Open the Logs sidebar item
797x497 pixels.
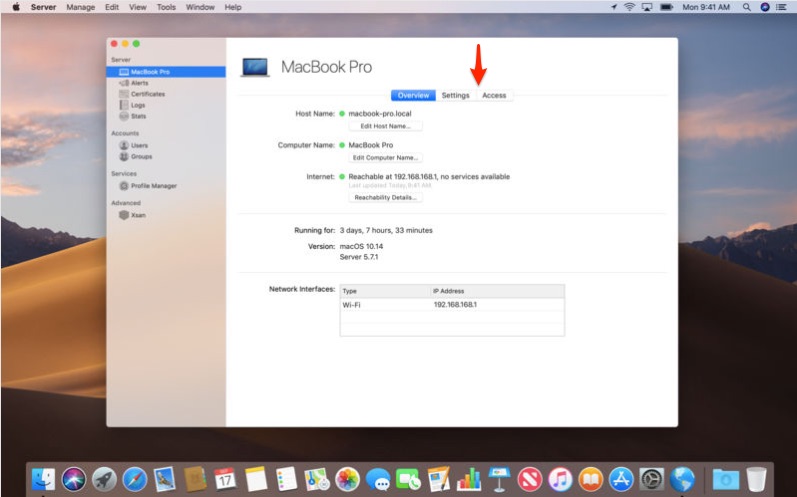132,105
